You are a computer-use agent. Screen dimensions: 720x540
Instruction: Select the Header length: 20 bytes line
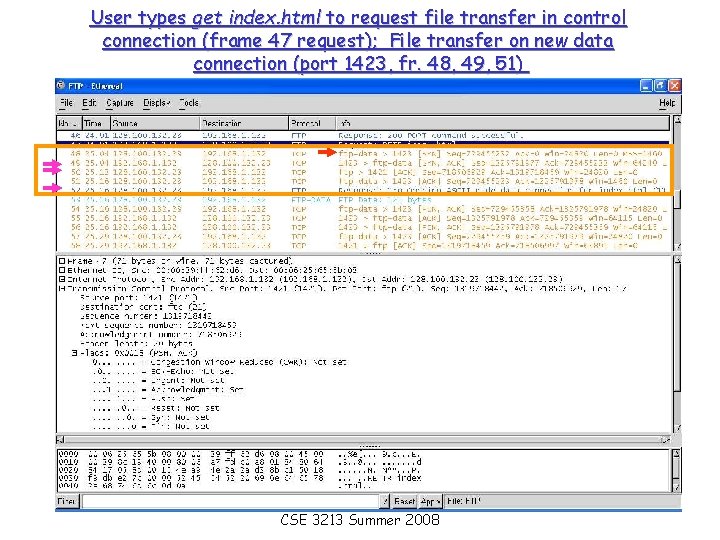[x=136, y=343]
